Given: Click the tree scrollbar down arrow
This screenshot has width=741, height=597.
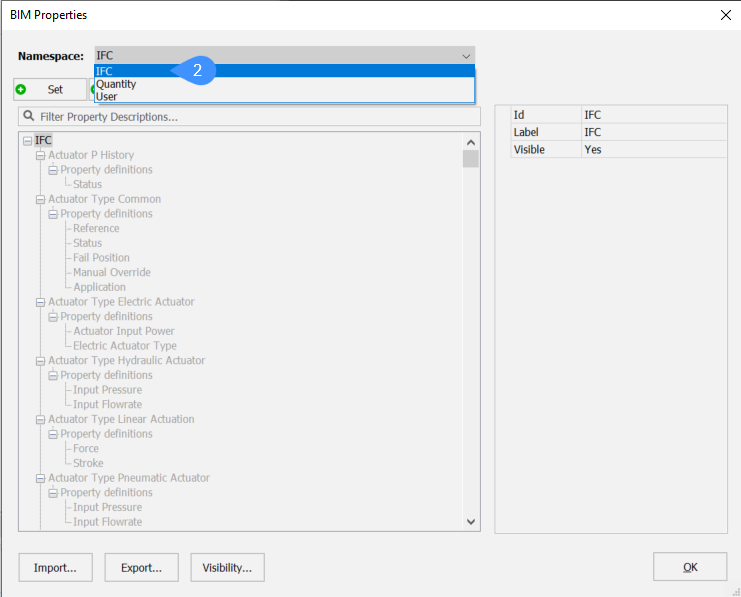Looking at the screenshot, I should click(x=471, y=522).
